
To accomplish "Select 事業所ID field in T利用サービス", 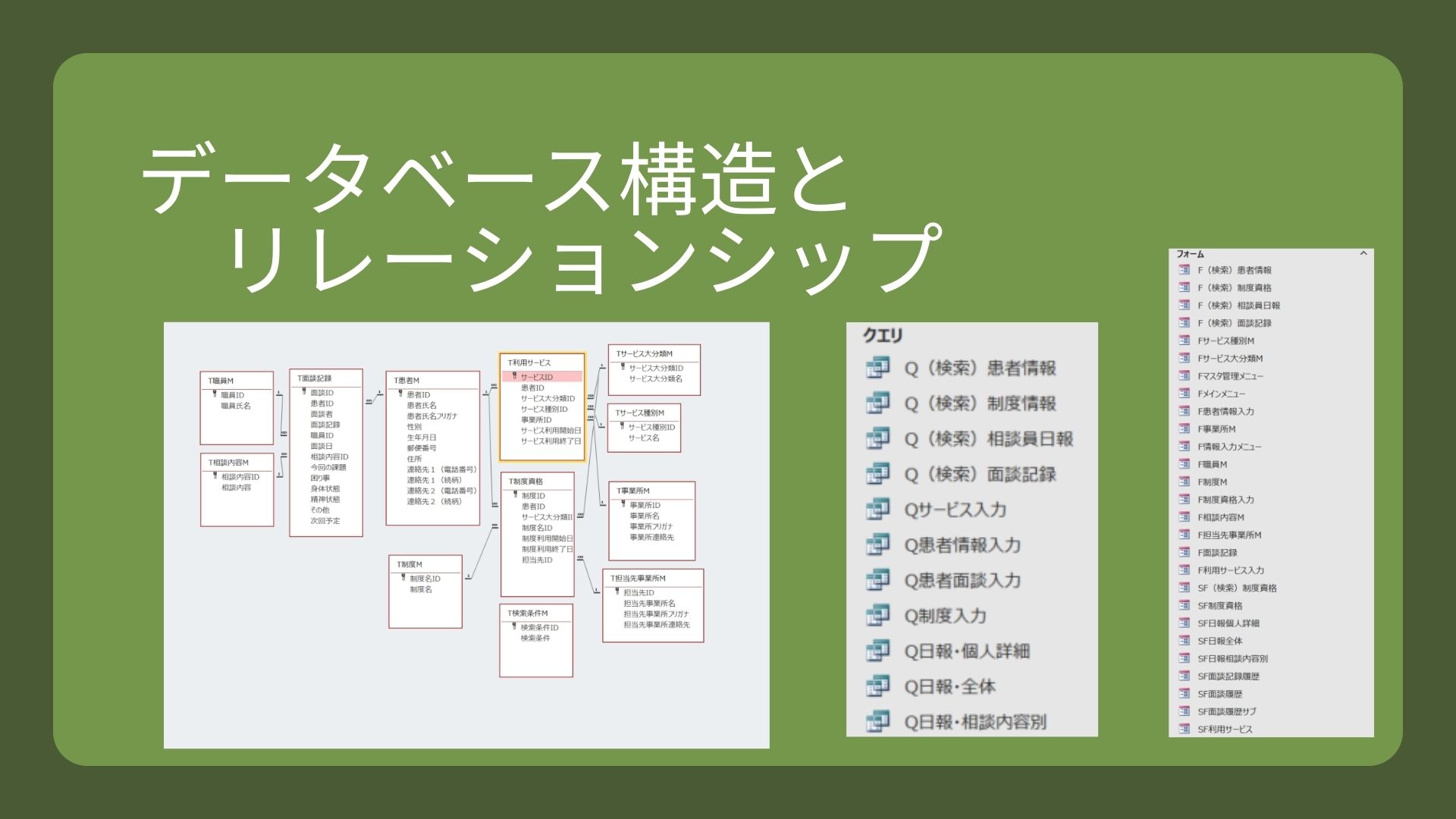I will coord(536,419).
